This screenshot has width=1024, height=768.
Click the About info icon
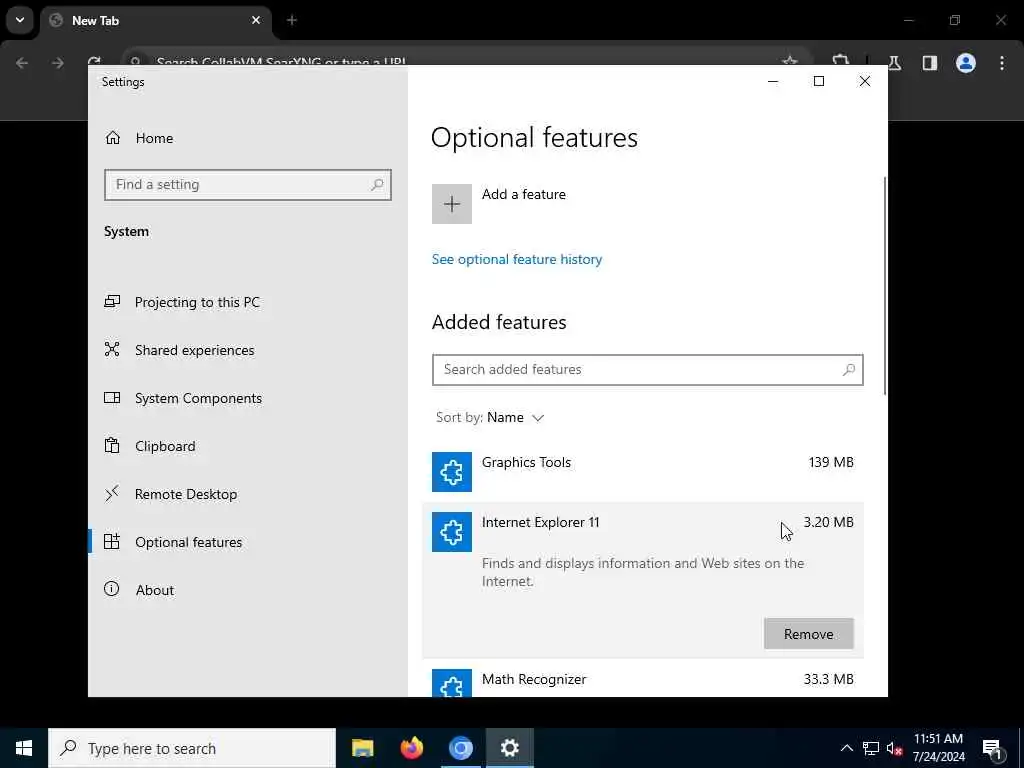(x=112, y=589)
